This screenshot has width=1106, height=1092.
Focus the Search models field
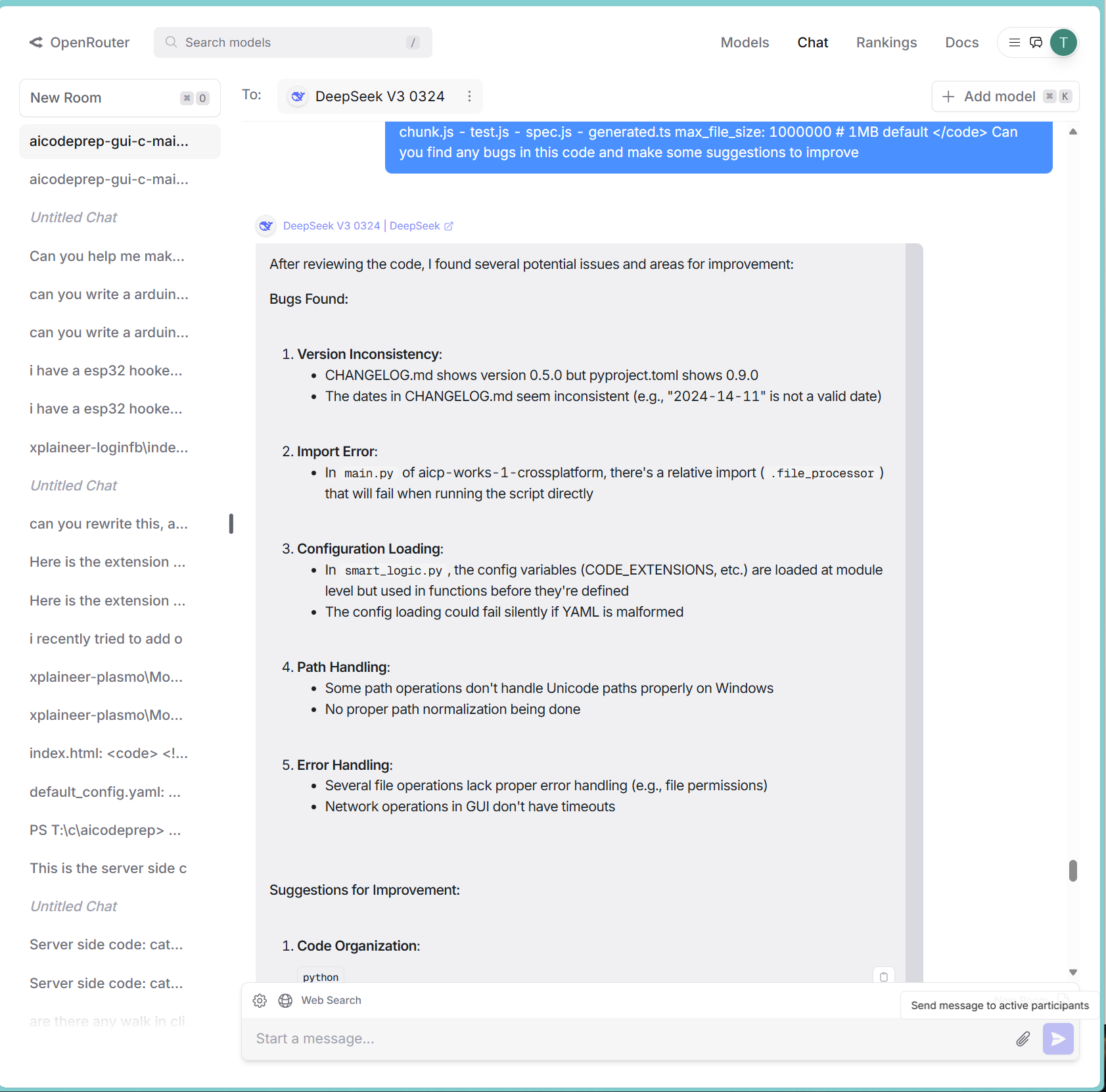293,43
